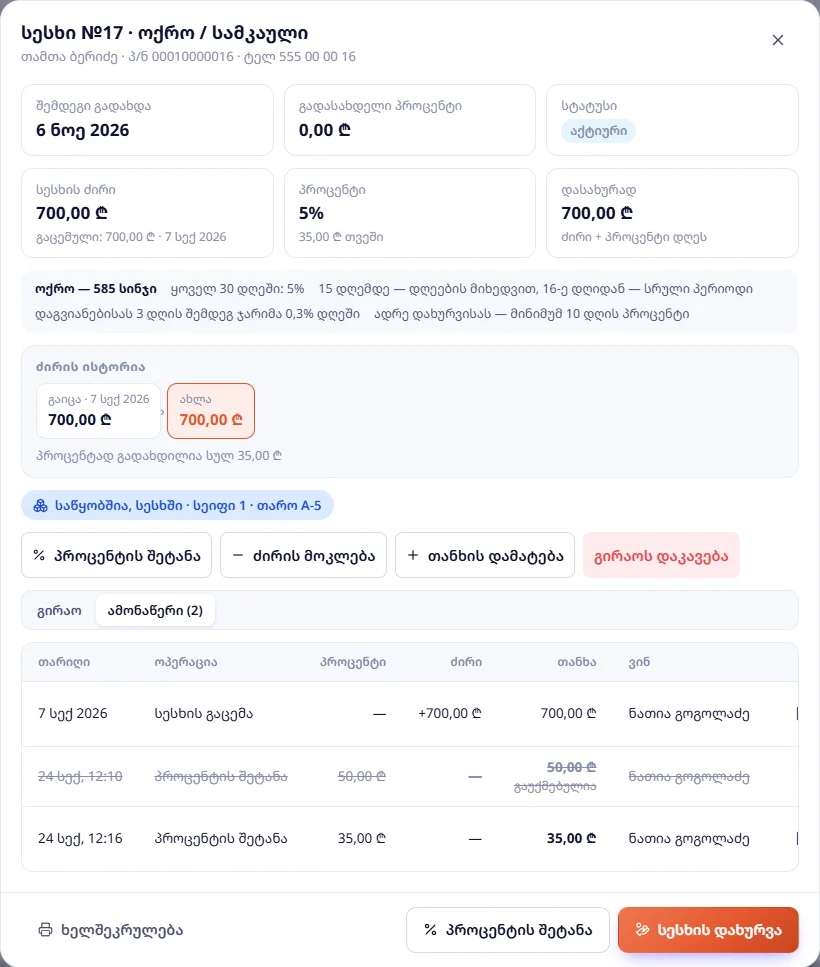Viewport: 820px width, 967px height.
Task: Click the 'პროცენტი' column header in the table
Action: coord(353,662)
